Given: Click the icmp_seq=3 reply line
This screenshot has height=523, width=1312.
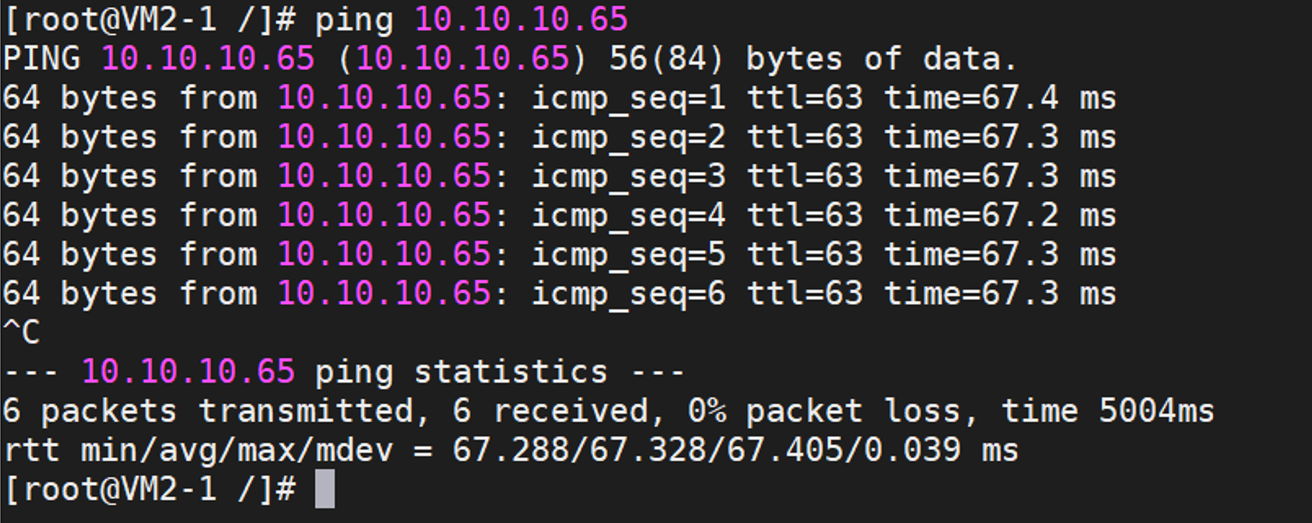Looking at the screenshot, I should (559, 176).
